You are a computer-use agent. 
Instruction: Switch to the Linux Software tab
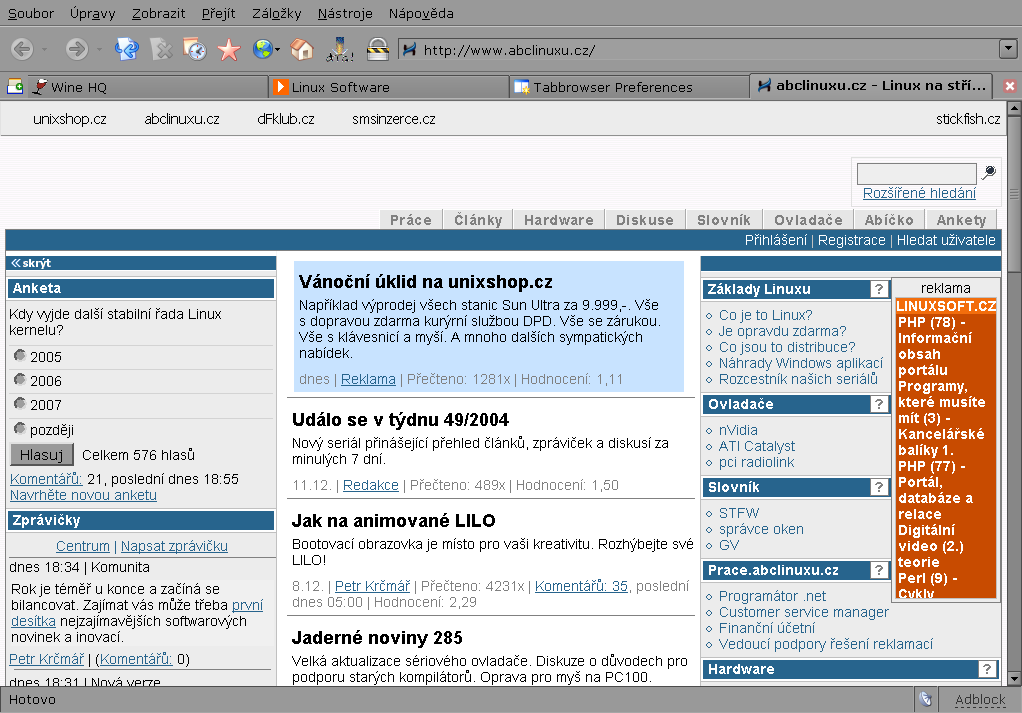pyautogui.click(x=388, y=87)
